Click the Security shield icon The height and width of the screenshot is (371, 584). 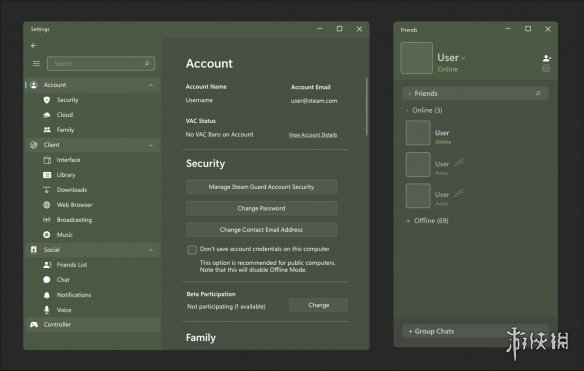coord(47,100)
